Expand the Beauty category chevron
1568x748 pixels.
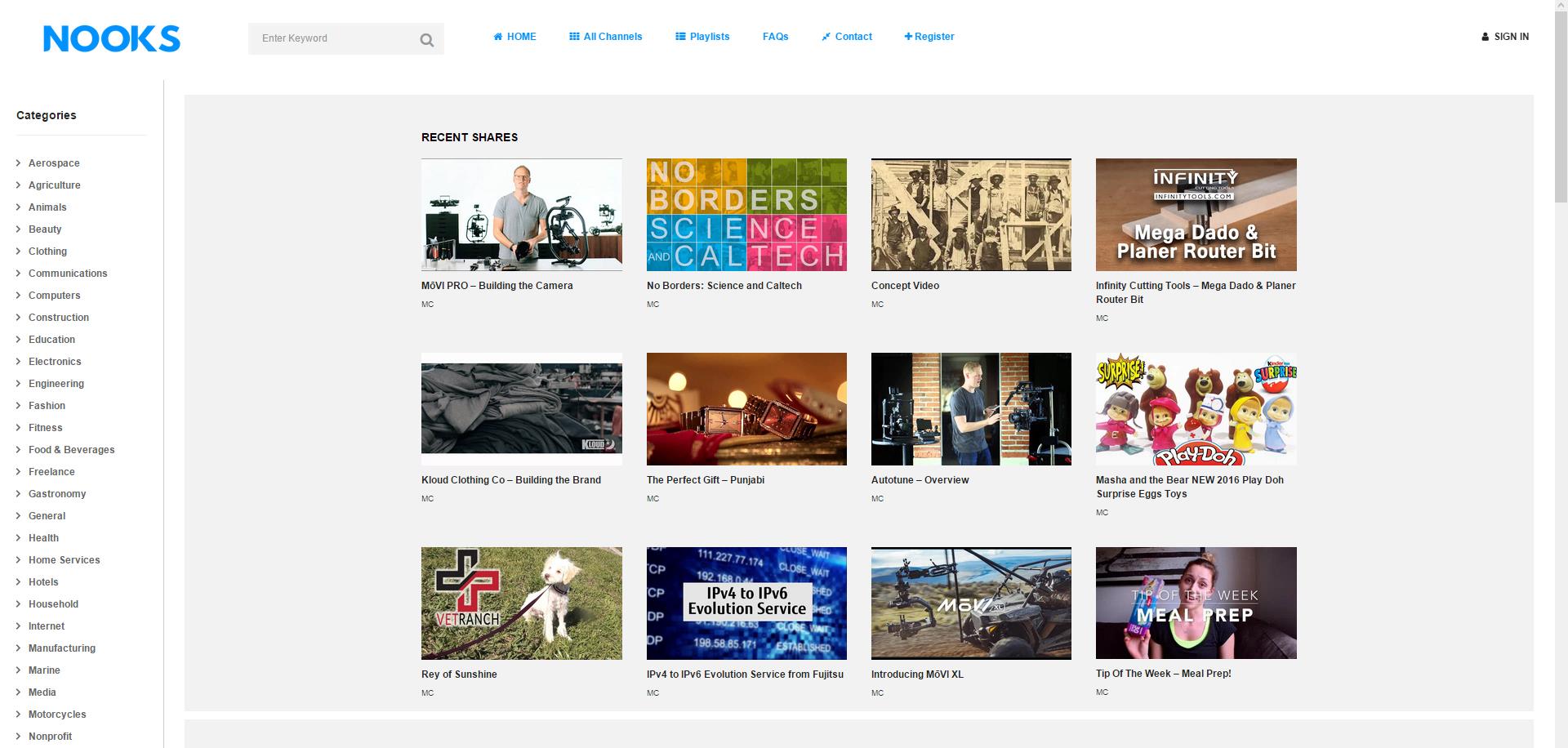coord(18,229)
